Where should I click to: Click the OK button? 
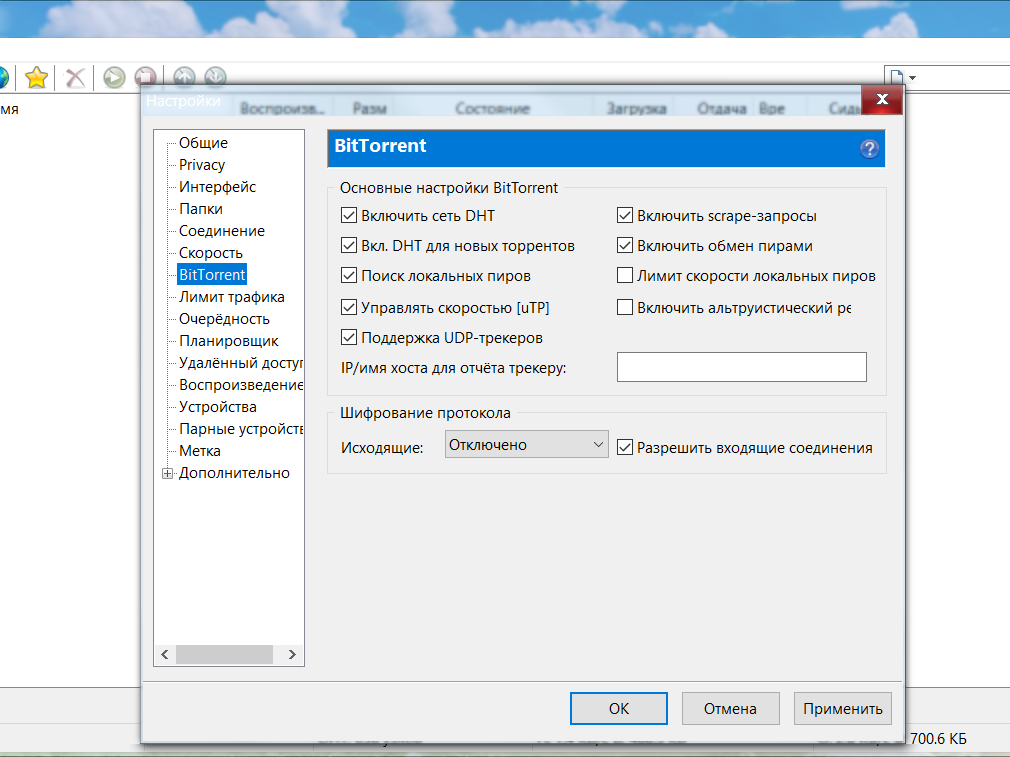(618, 709)
